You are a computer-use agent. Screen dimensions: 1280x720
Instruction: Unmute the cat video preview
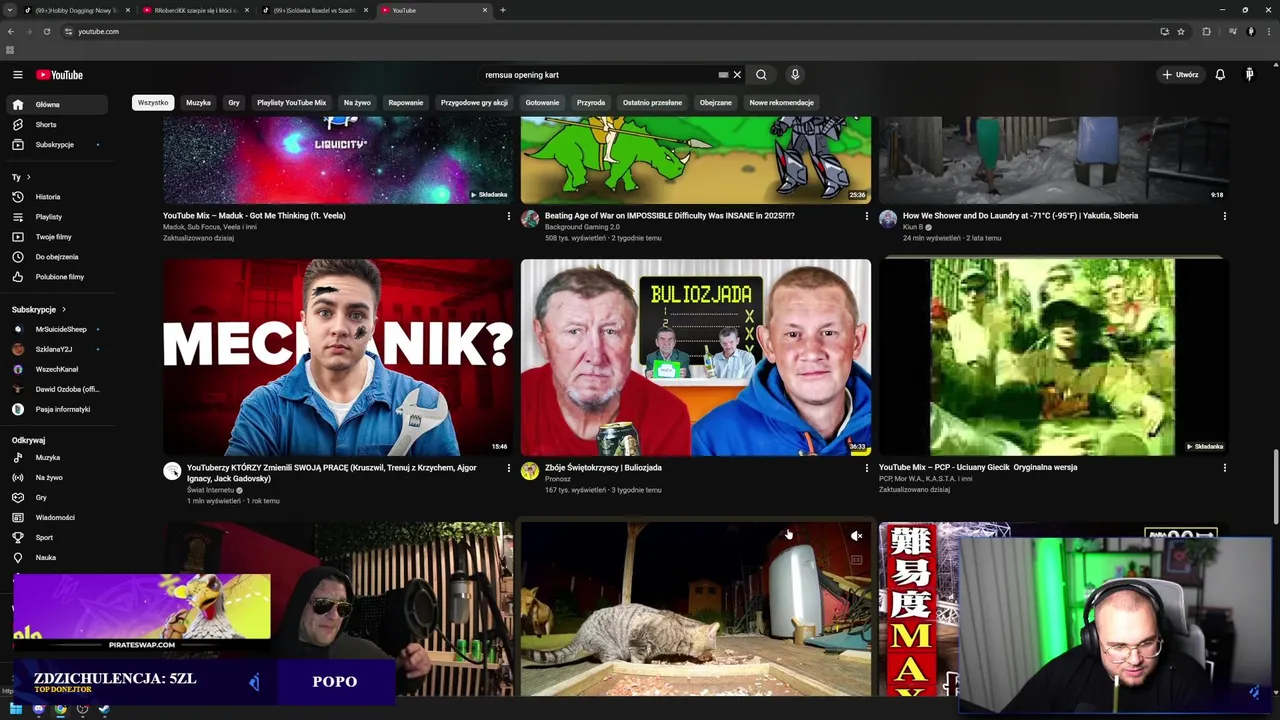pos(856,536)
